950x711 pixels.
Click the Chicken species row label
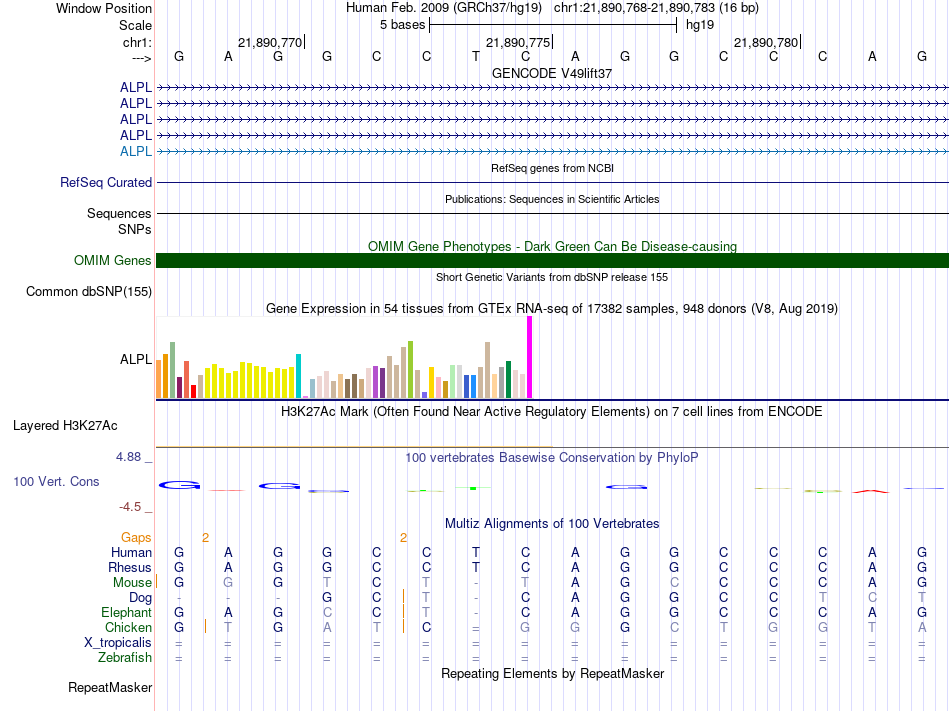[128, 627]
